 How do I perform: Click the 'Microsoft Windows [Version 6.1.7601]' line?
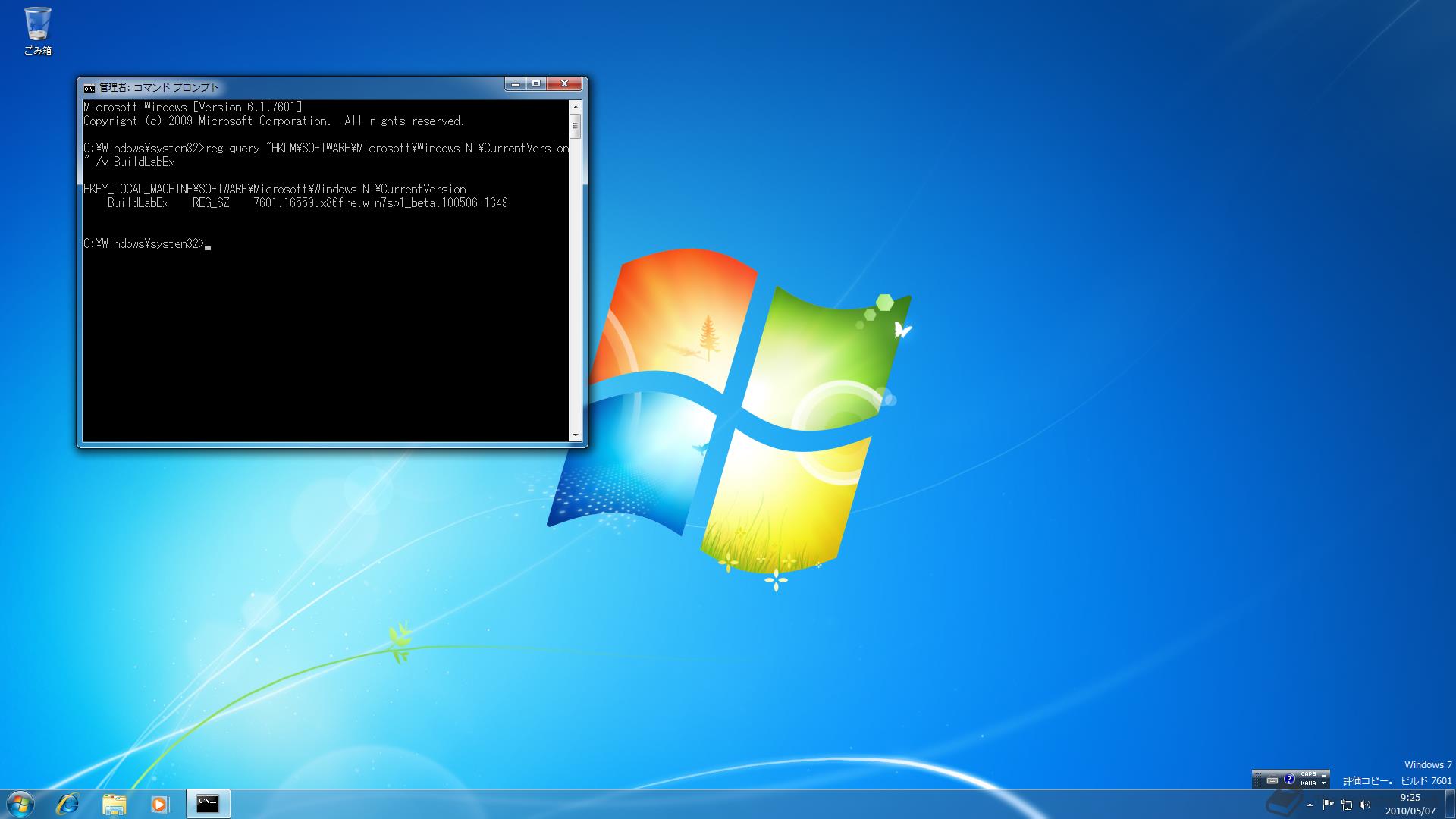193,107
